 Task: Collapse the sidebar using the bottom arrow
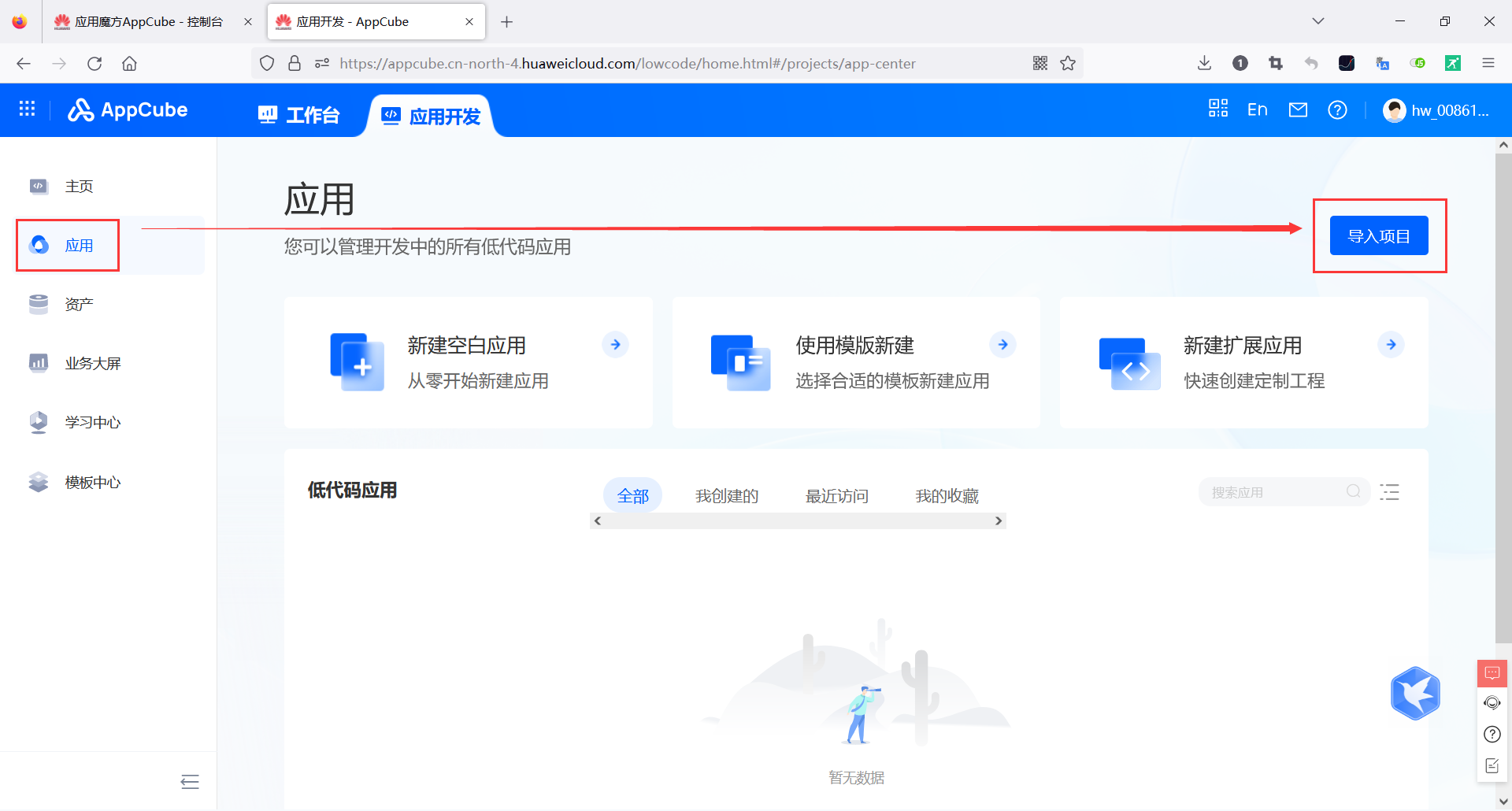click(x=189, y=781)
